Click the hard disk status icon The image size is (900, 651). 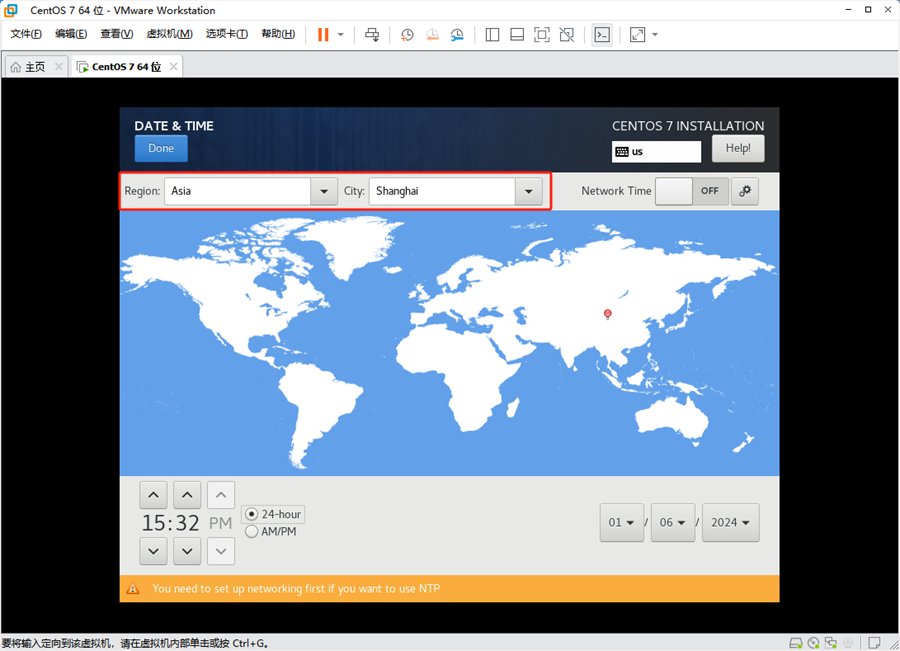(x=796, y=643)
